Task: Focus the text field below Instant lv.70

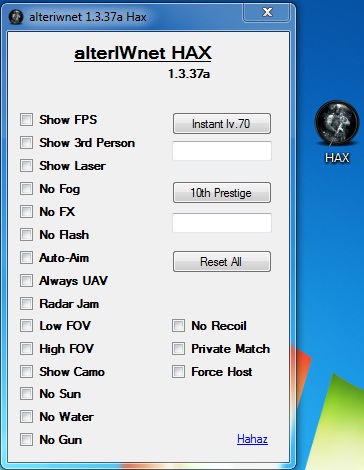Action: pyautogui.click(x=222, y=151)
